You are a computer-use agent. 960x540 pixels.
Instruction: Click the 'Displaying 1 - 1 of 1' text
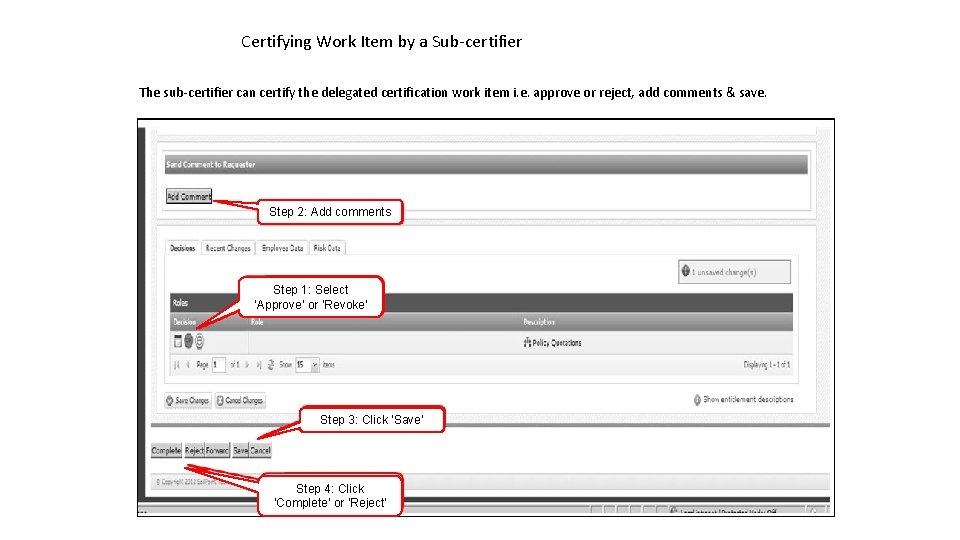click(767, 365)
